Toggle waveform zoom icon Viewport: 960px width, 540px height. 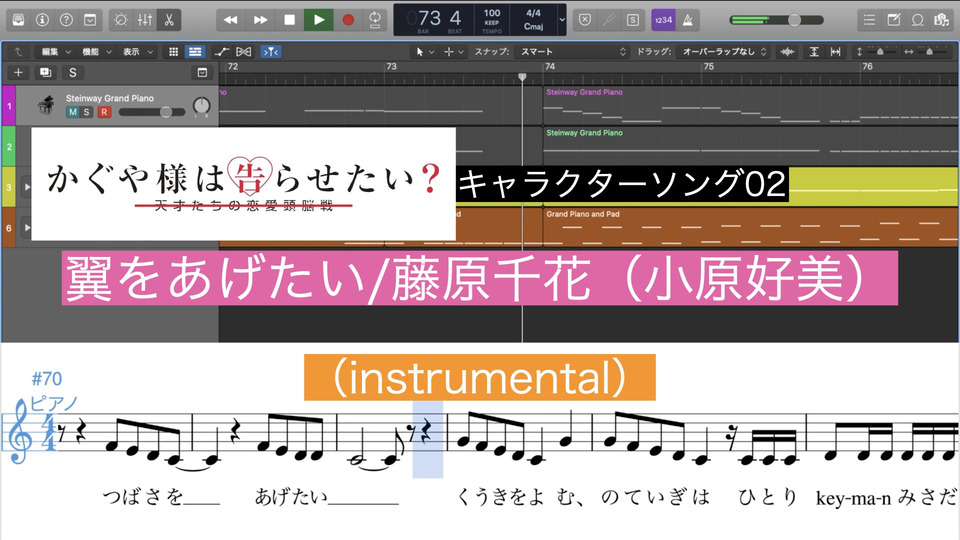tap(787, 52)
